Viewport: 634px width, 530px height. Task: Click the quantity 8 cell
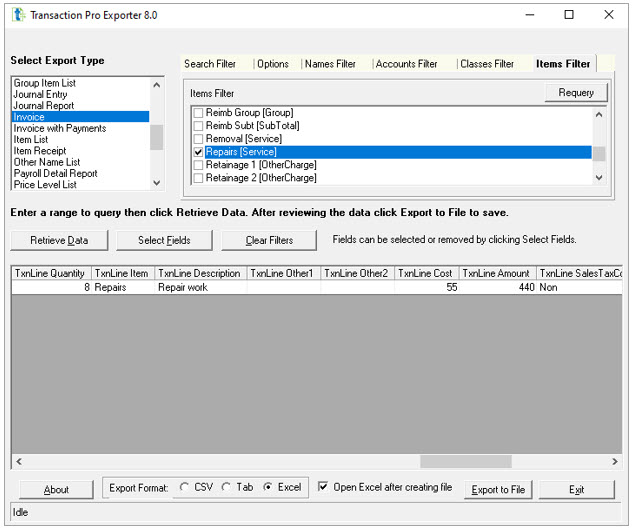pyautogui.click(x=51, y=287)
